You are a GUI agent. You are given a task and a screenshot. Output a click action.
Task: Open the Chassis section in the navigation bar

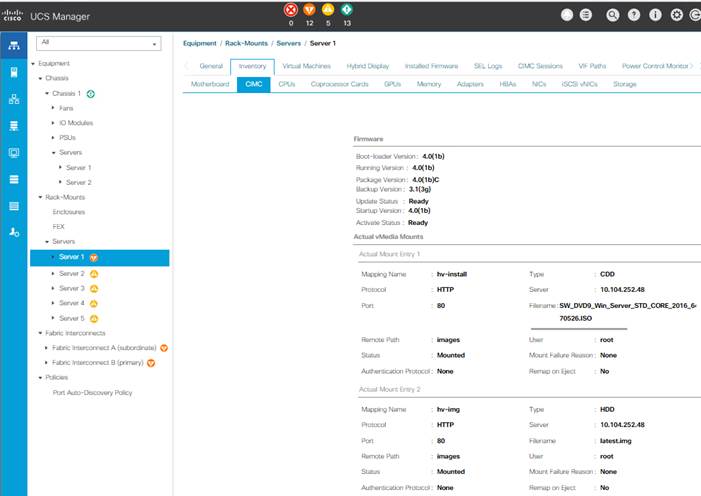point(13,206)
